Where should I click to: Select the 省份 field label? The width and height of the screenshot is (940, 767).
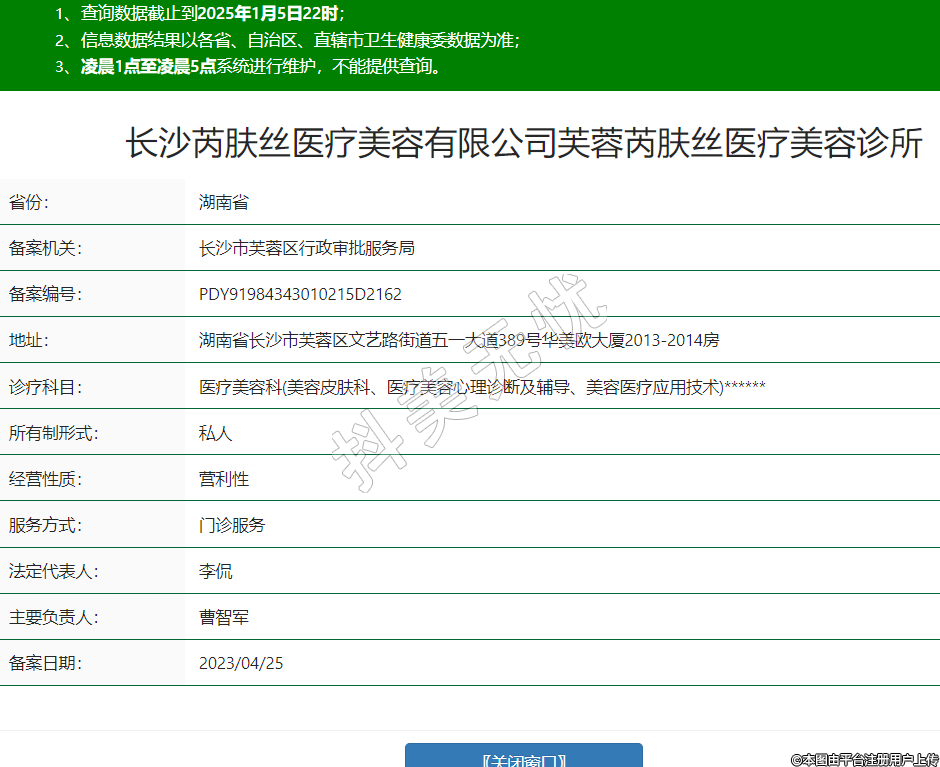pyautogui.click(x=29, y=202)
